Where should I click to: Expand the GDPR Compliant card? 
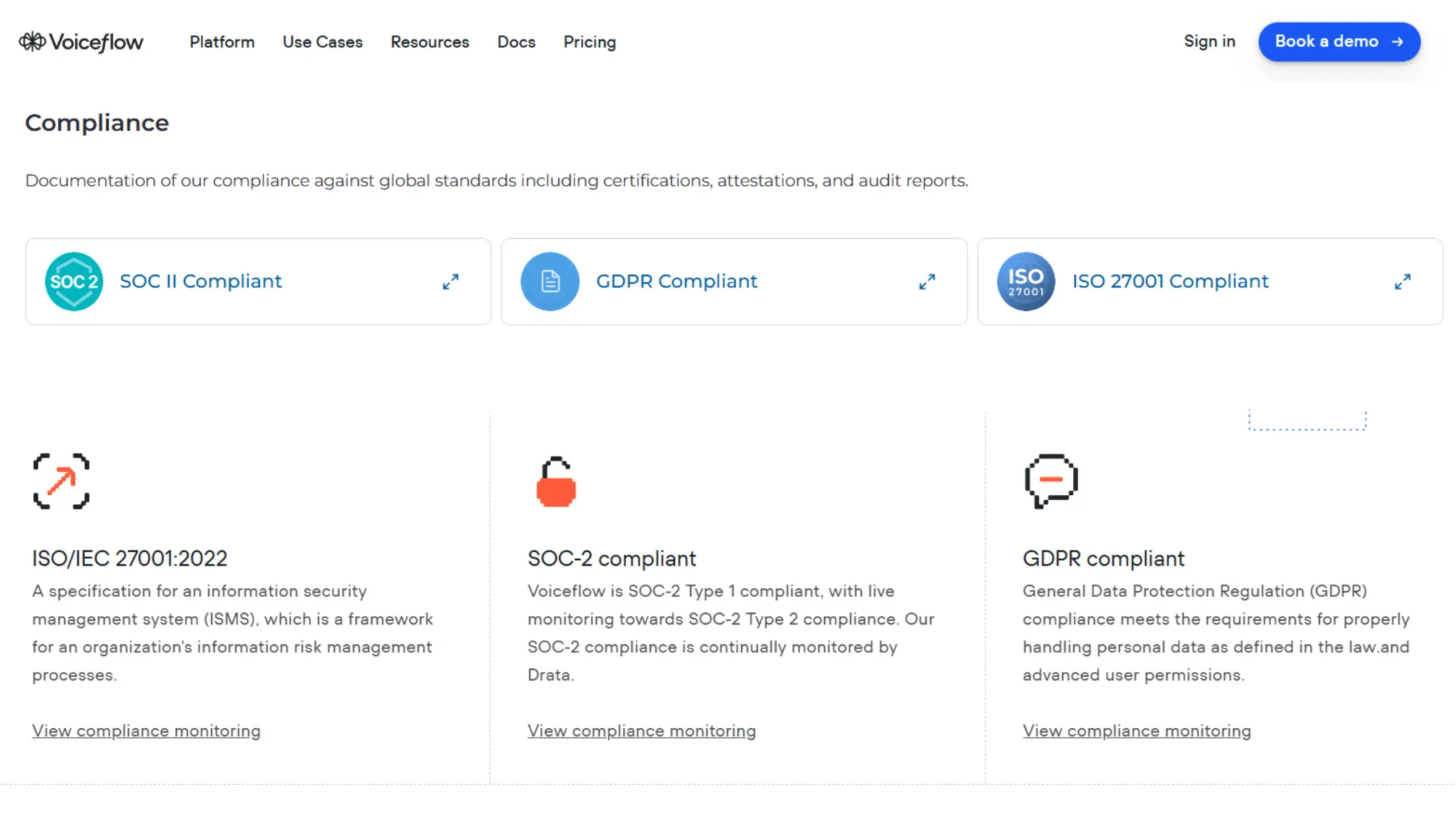(x=927, y=282)
